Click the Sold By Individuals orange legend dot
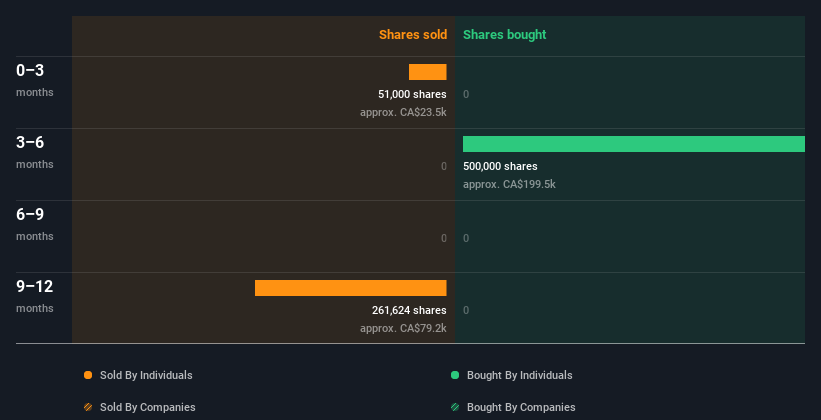 pyautogui.click(x=88, y=375)
